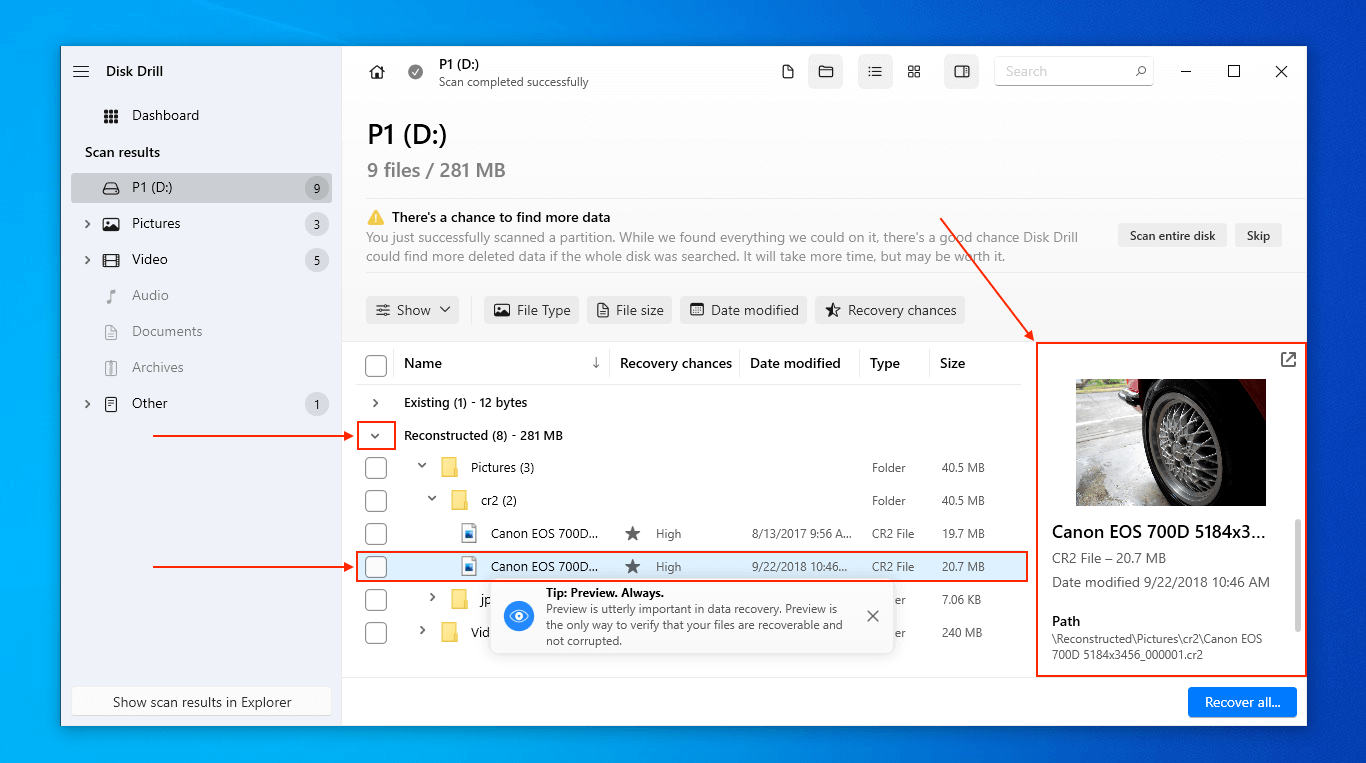Expand the Video category in sidebar
The height and width of the screenshot is (763, 1366).
(87, 260)
